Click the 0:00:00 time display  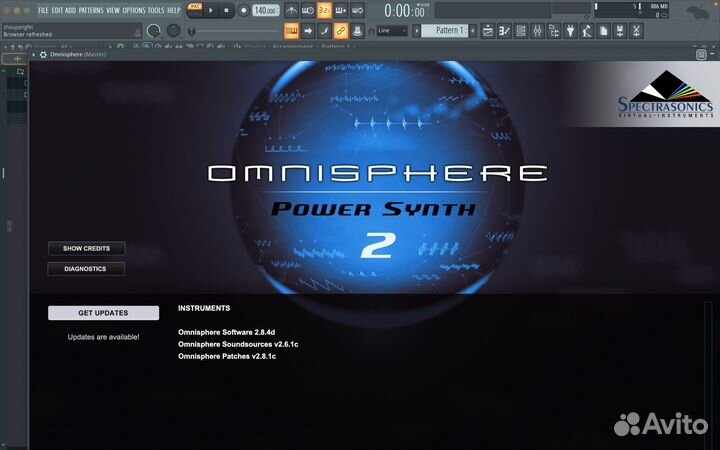tap(405, 11)
